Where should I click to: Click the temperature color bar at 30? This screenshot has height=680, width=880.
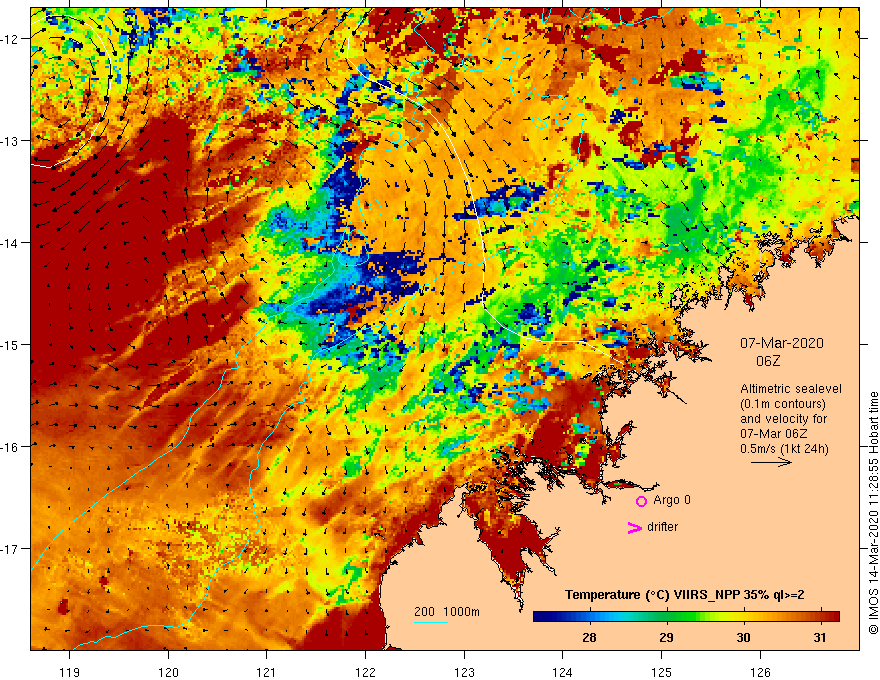[x=744, y=617]
